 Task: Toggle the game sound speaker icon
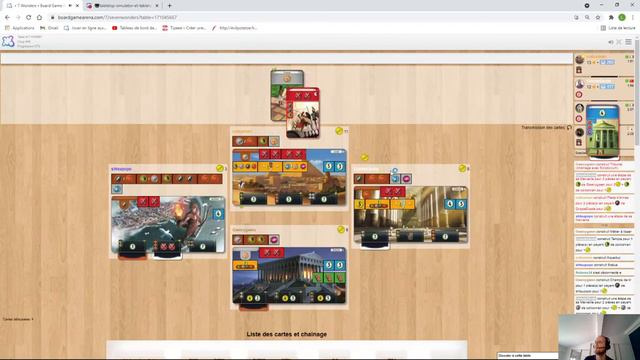point(611,42)
